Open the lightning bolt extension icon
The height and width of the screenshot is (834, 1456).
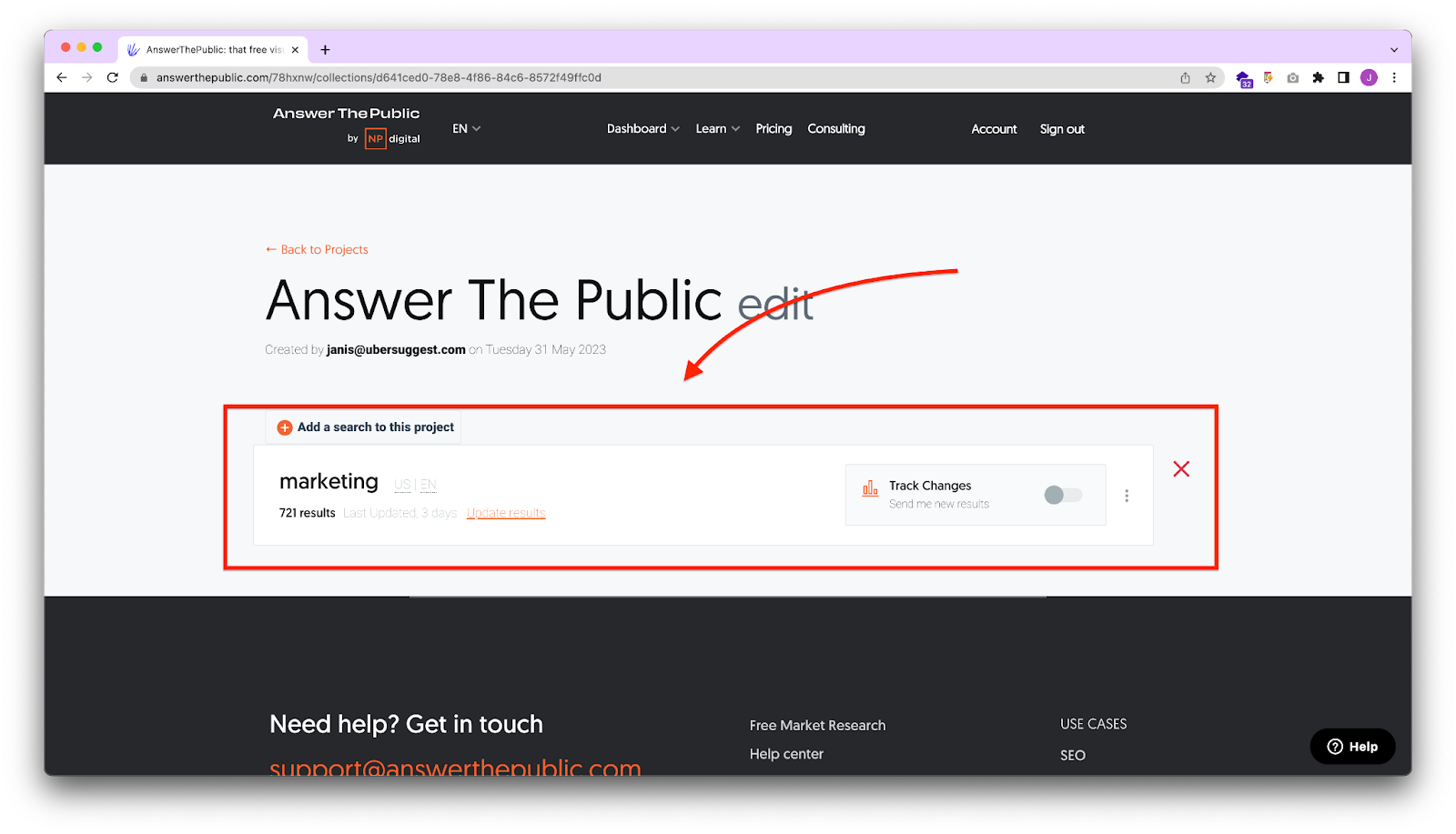(x=1268, y=78)
